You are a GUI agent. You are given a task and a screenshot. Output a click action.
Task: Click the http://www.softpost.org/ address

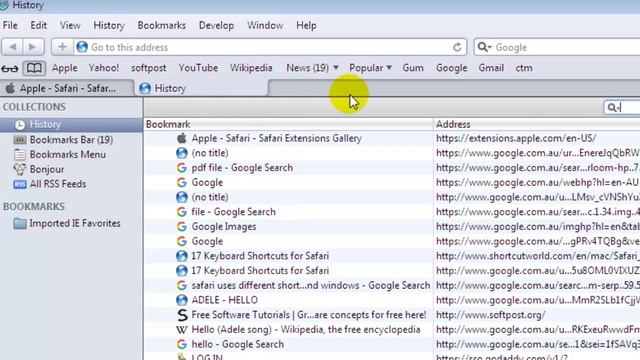490,315
